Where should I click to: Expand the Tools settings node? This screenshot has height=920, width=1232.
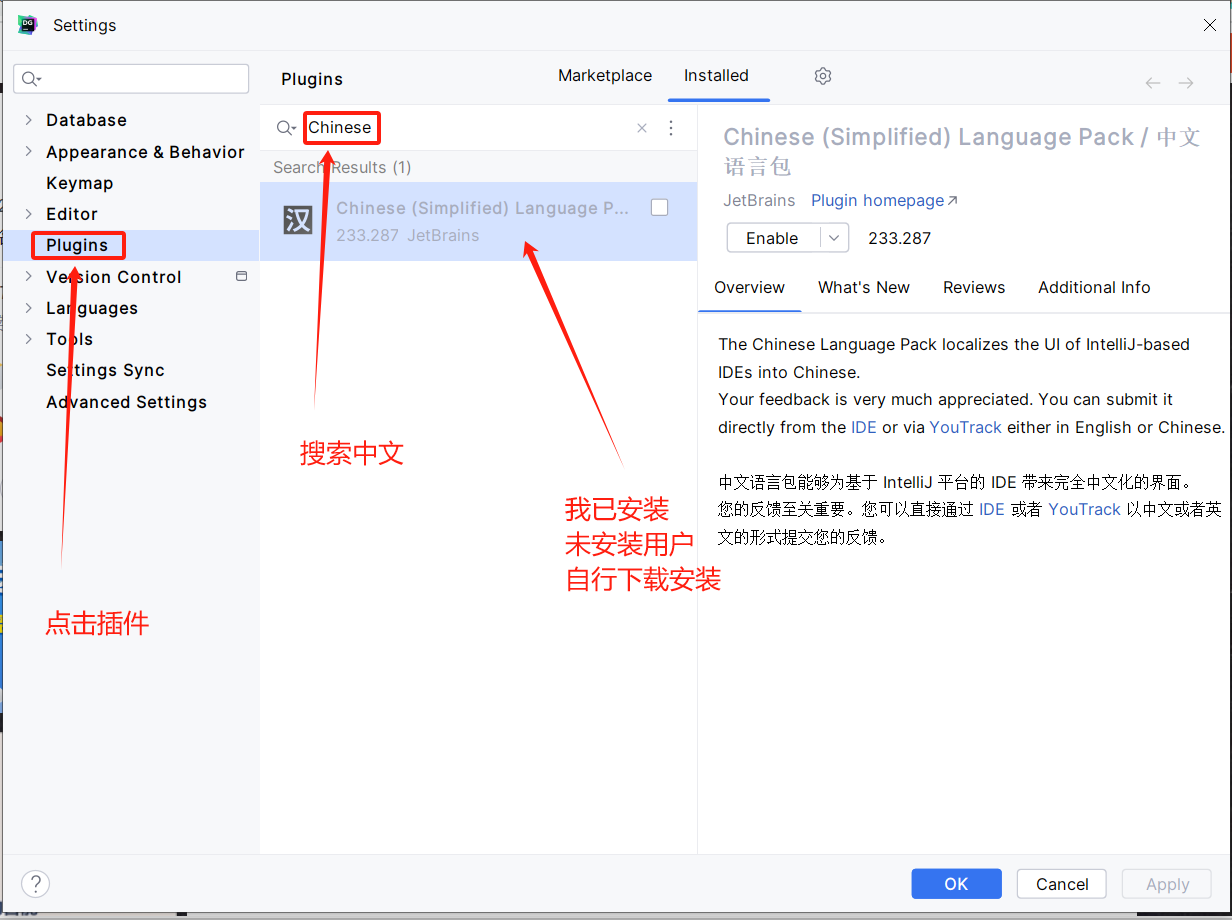coord(28,339)
